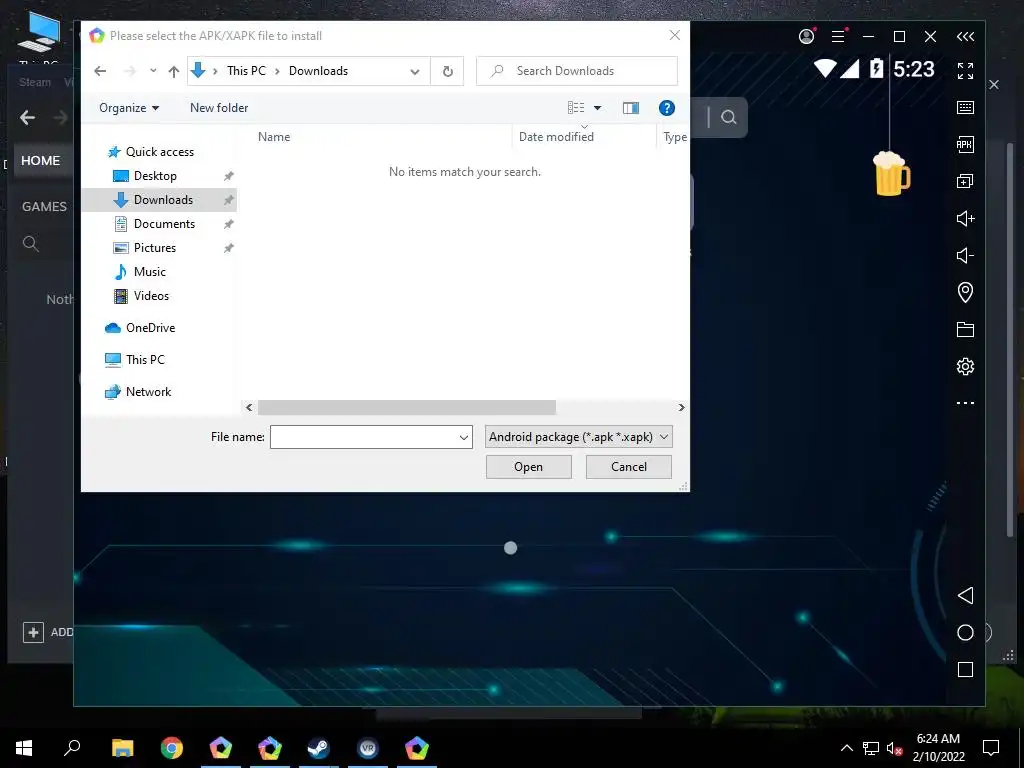This screenshot has width=1024, height=768.
Task: Tap the Android home circle button
Action: click(965, 632)
